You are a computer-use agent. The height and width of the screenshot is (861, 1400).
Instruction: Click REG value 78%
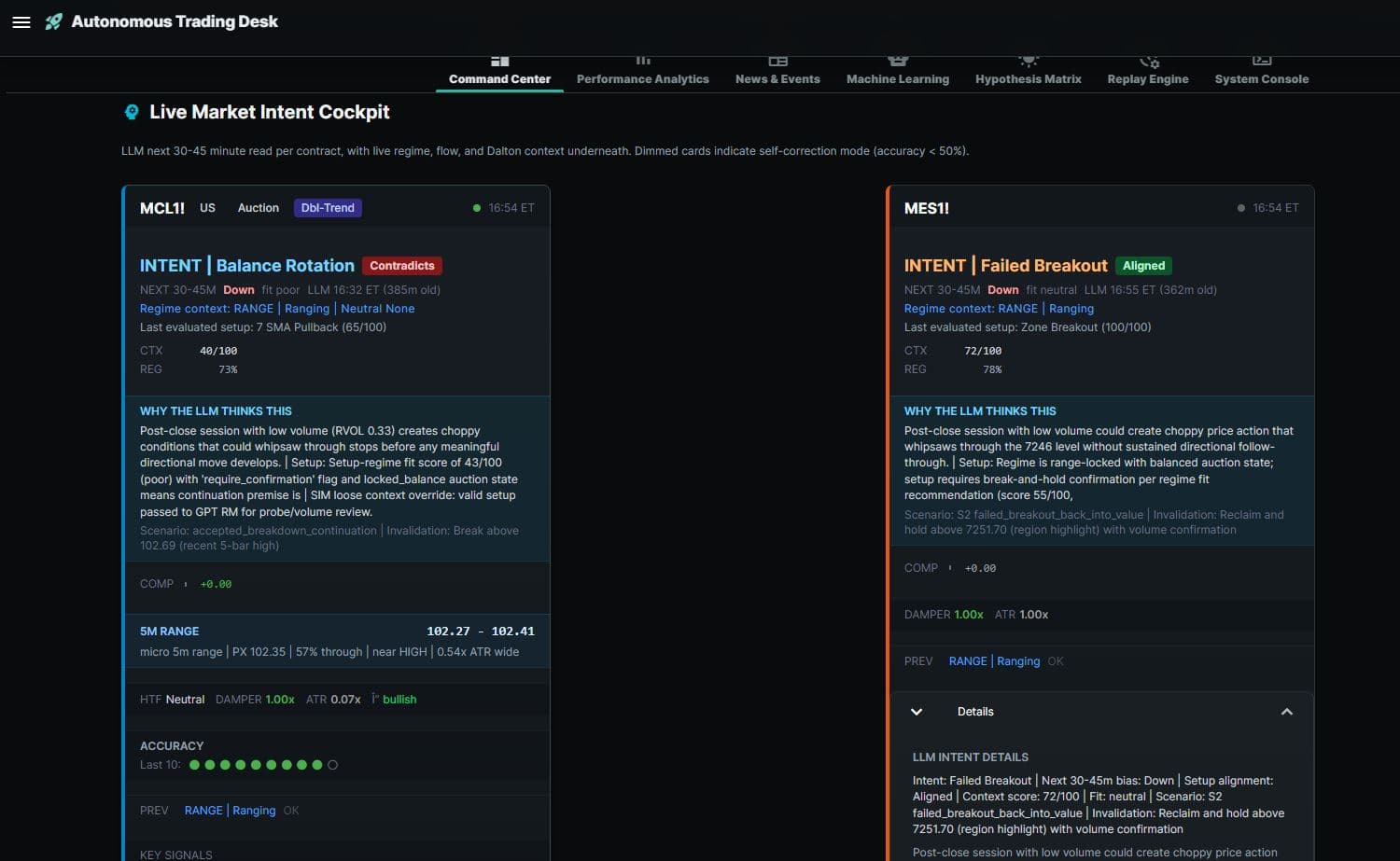click(992, 369)
